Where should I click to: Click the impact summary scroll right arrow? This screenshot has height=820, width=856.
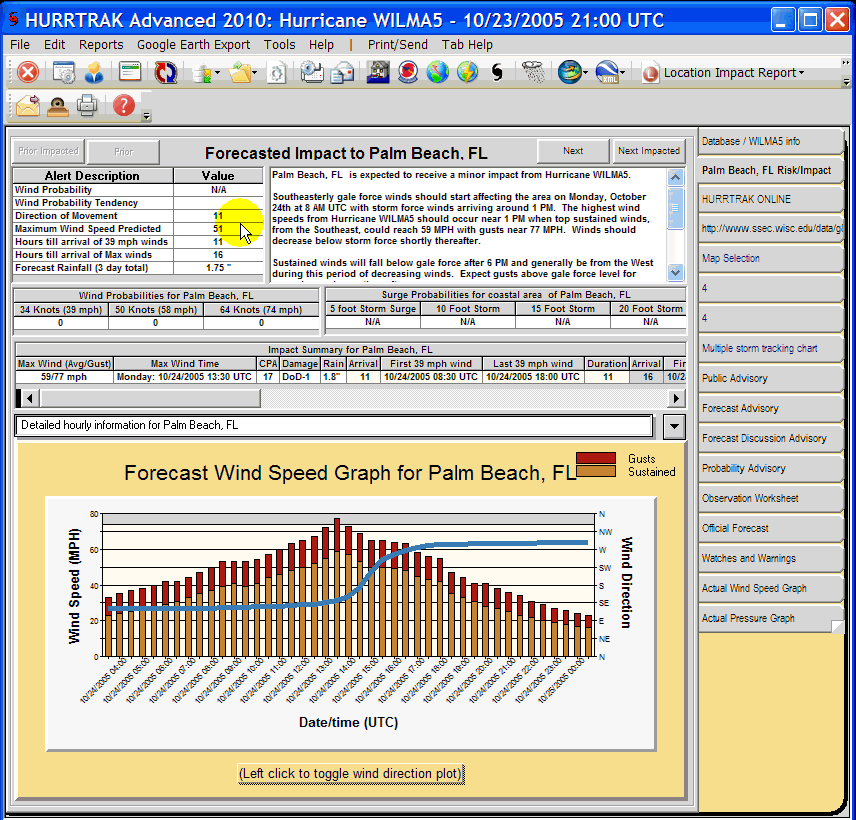tap(676, 399)
